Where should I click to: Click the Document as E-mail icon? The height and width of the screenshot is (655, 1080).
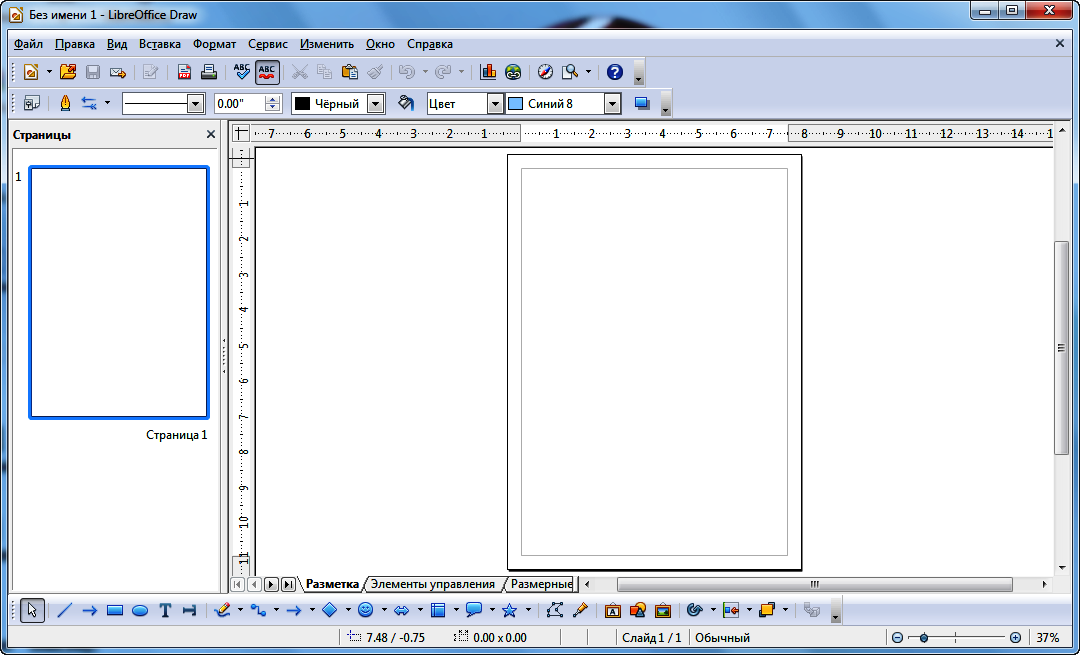(118, 72)
